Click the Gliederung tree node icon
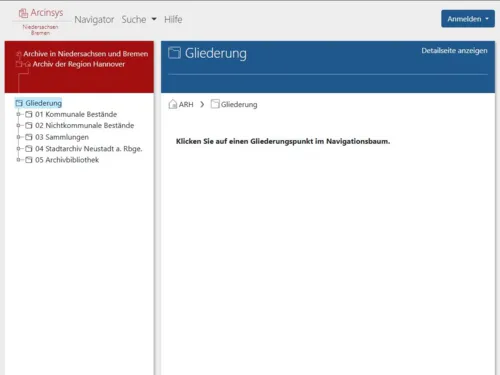 coord(19,103)
